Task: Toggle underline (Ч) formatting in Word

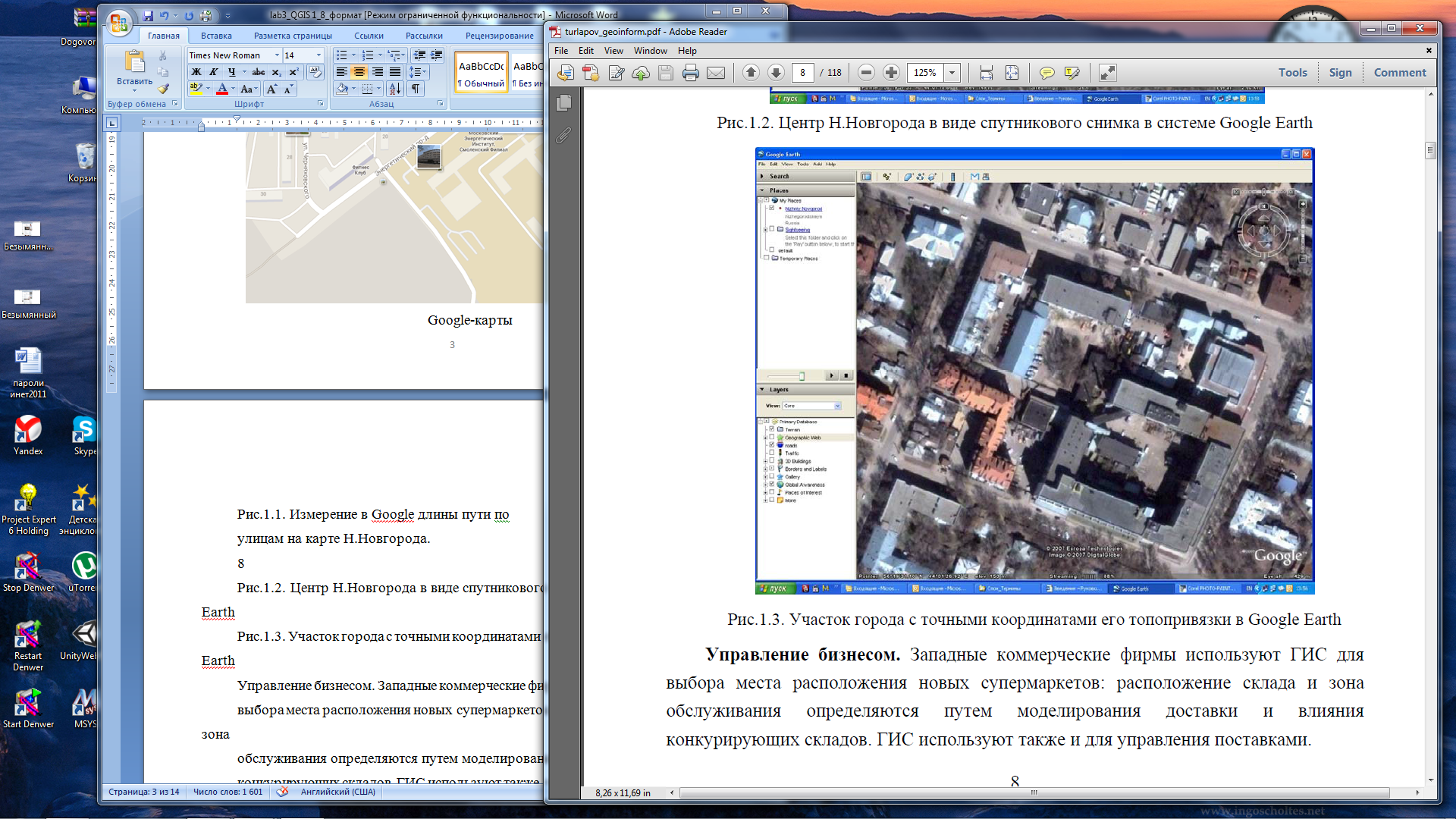Action: point(231,72)
